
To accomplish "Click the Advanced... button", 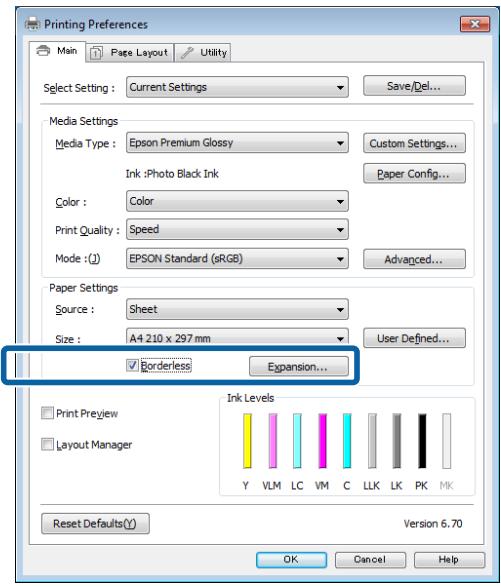I will pos(414,259).
